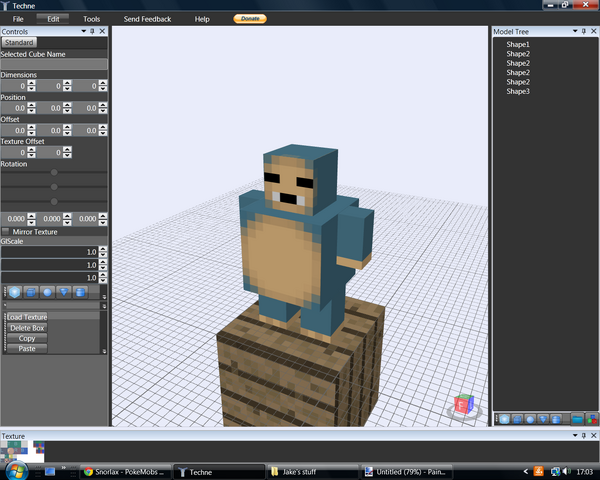Click the first rotation value field showing 0.000
This screenshot has height=480, width=600.
coord(15,219)
